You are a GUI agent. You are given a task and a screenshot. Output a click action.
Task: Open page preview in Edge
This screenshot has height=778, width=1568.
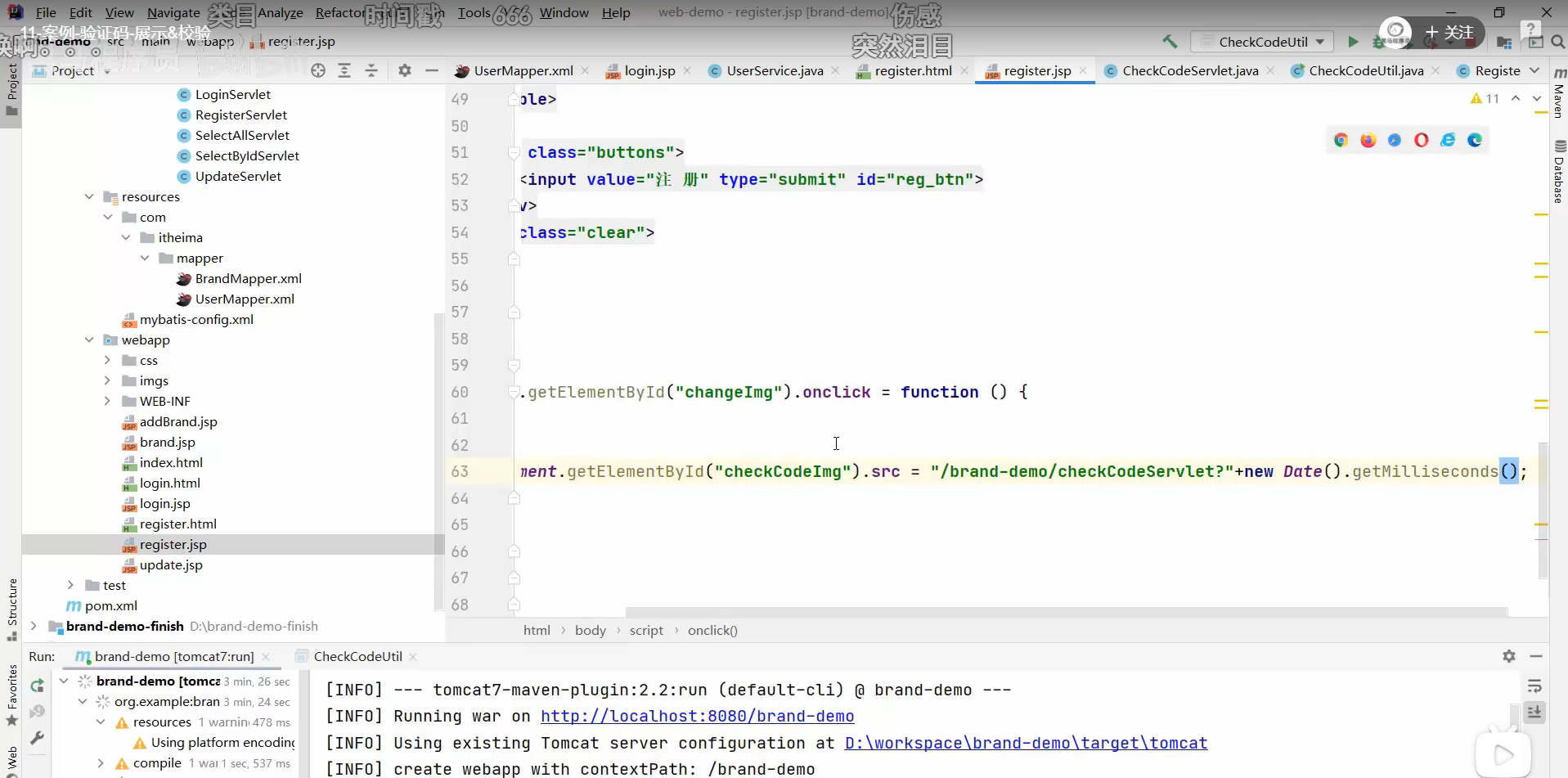[1475, 140]
